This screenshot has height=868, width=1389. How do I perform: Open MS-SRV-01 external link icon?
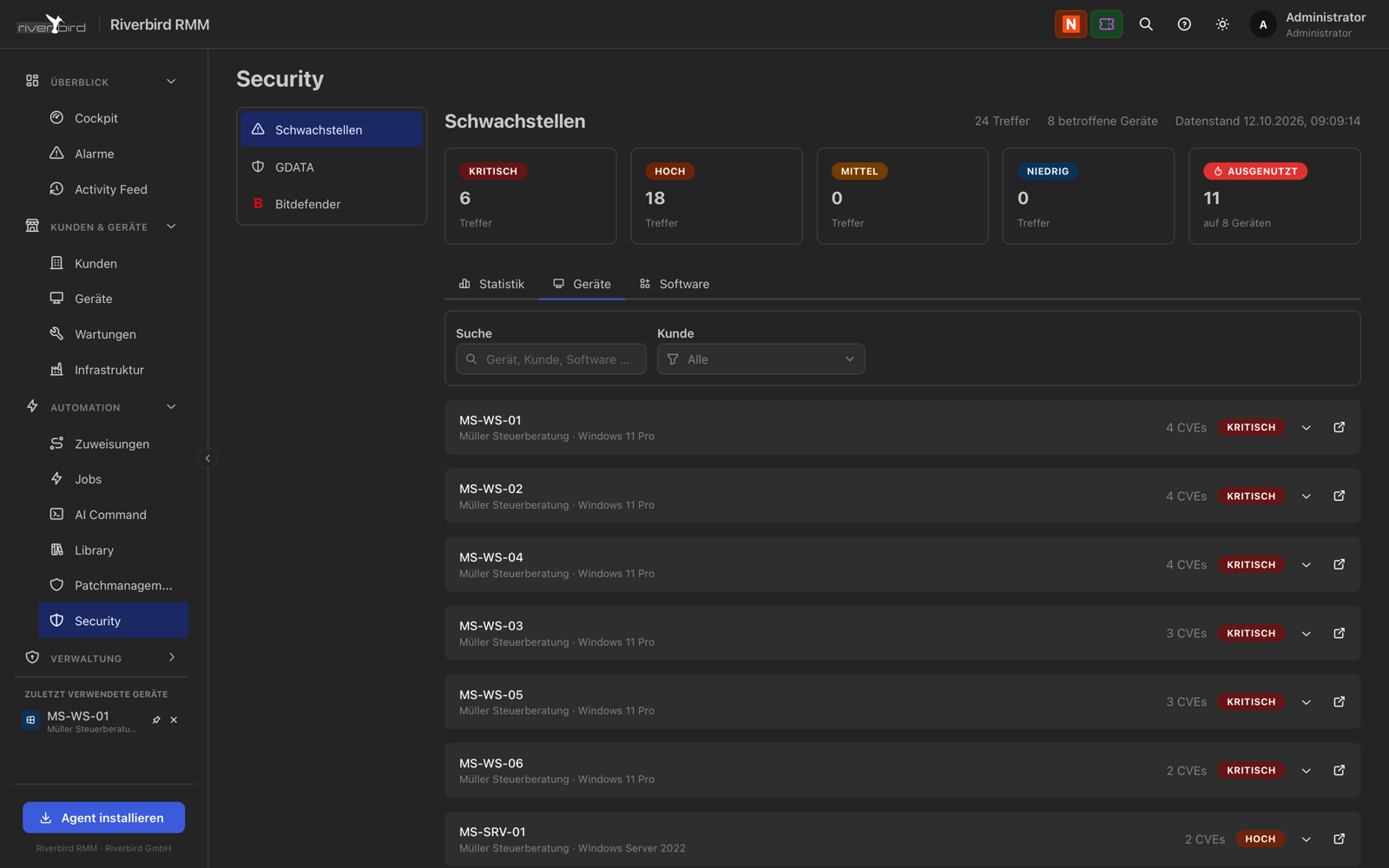1340,839
